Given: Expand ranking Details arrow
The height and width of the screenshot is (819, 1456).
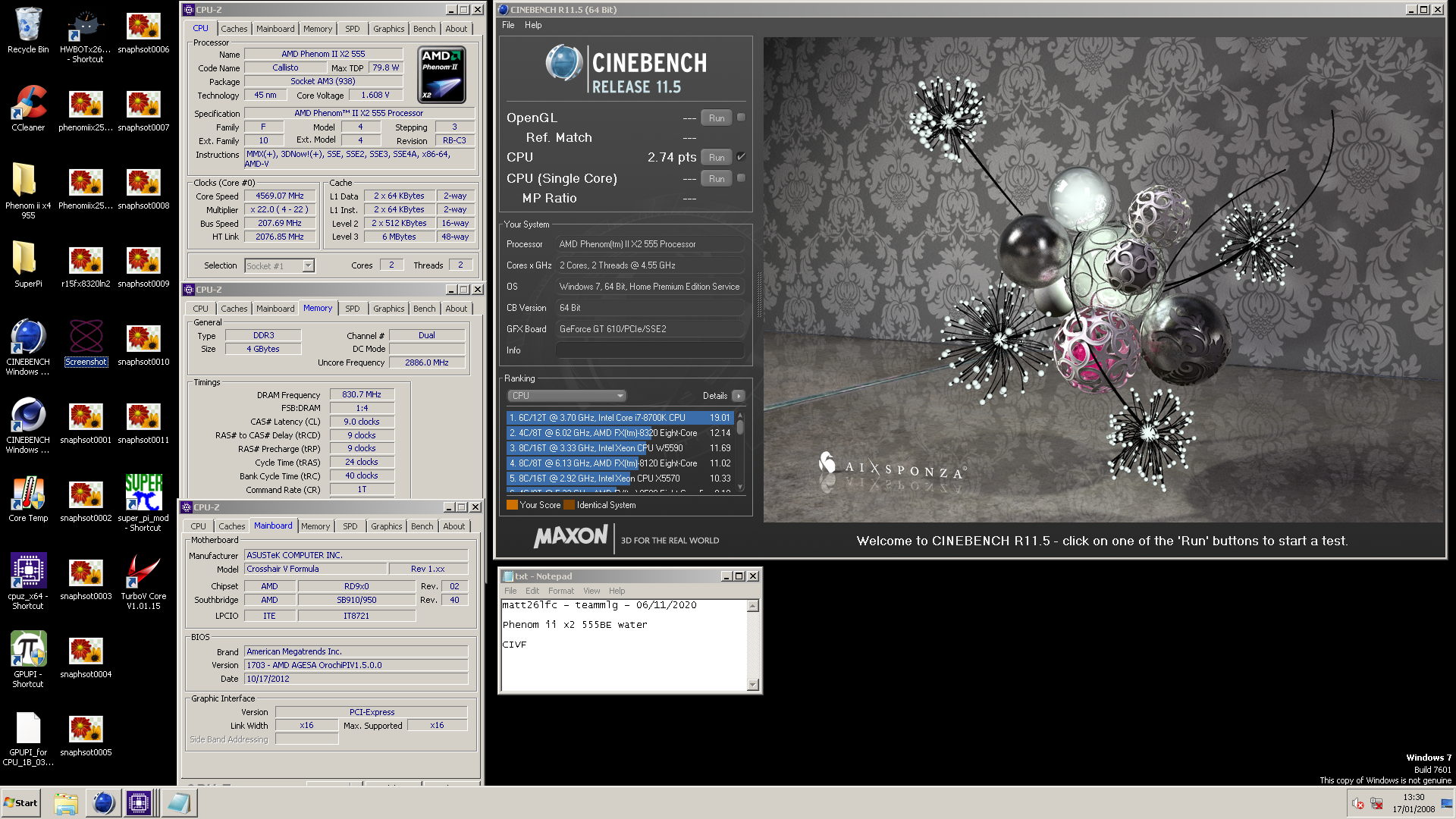Looking at the screenshot, I should point(738,396).
